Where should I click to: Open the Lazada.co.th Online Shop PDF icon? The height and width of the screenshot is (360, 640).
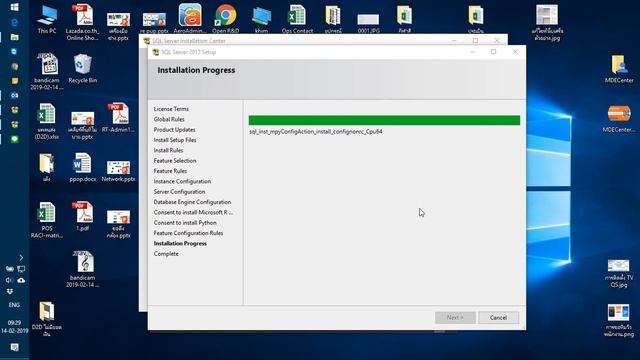pos(82,22)
